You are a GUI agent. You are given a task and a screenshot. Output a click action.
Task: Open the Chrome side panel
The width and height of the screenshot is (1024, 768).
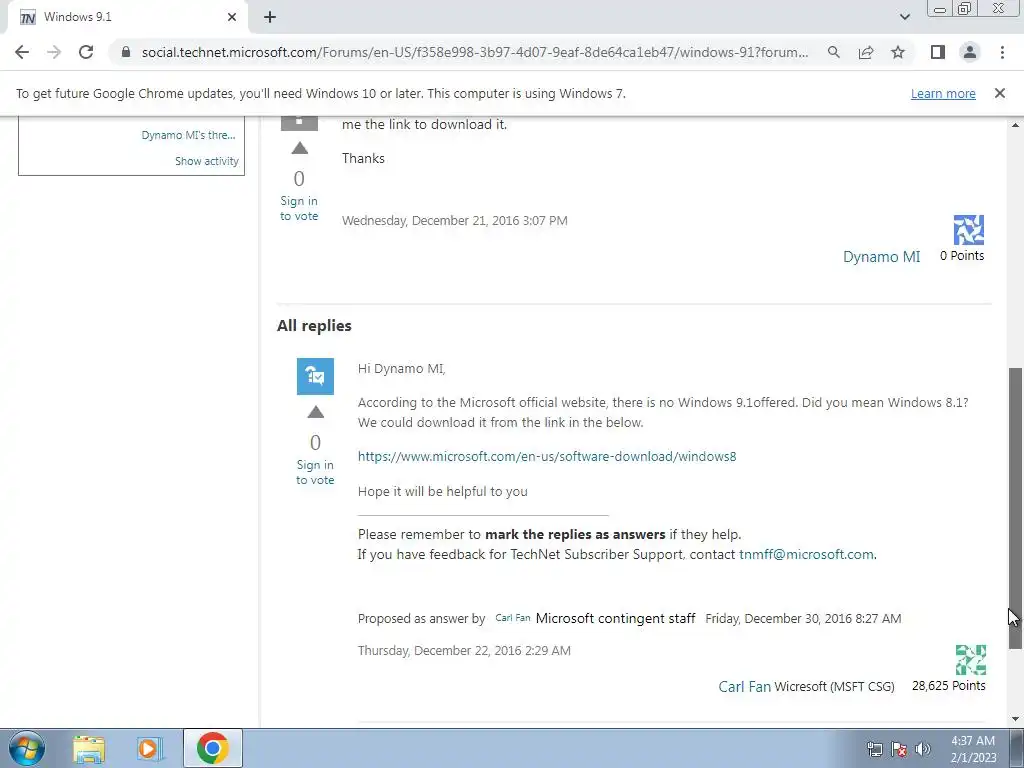(938, 52)
